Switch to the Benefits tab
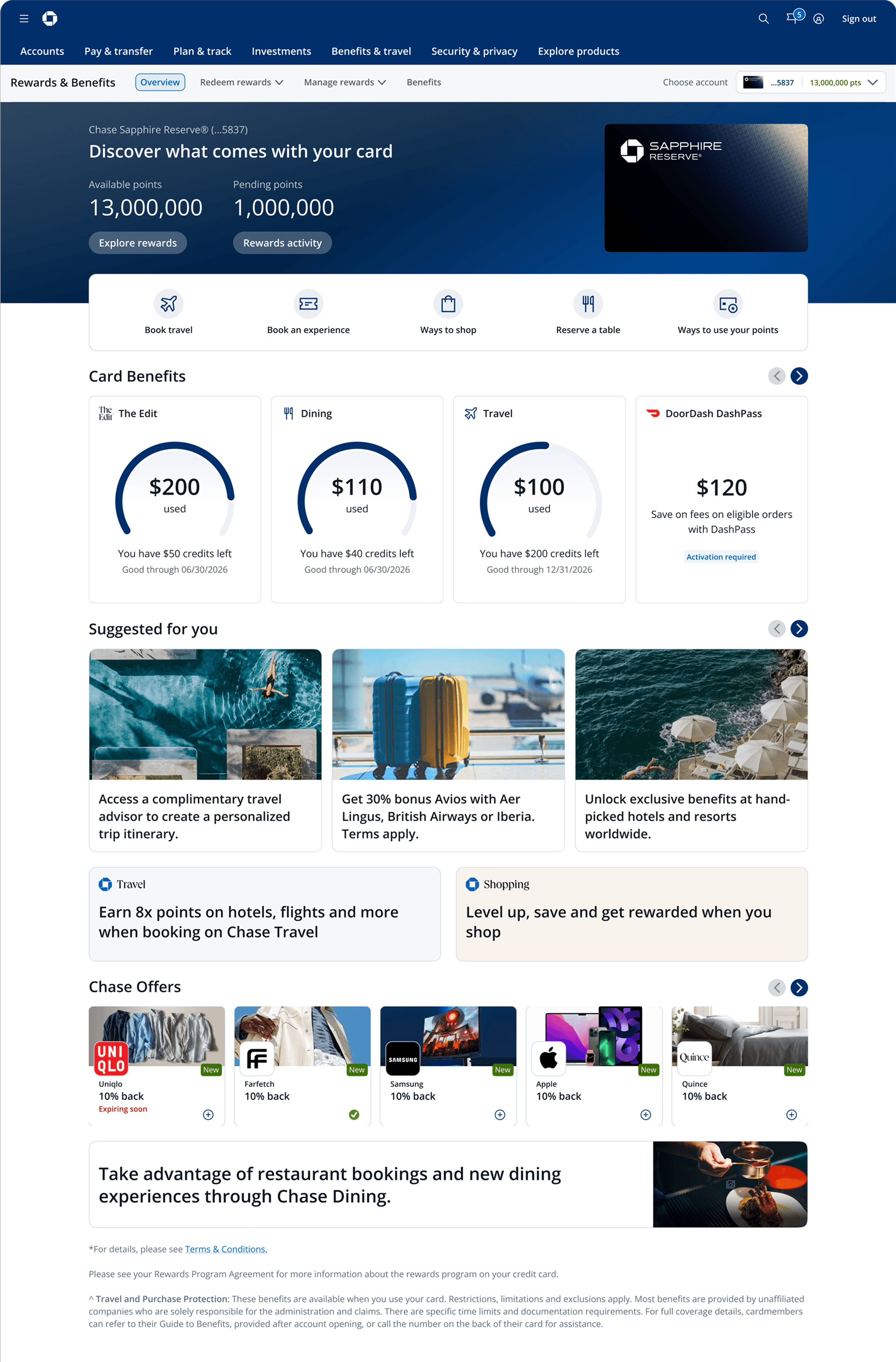 point(424,83)
